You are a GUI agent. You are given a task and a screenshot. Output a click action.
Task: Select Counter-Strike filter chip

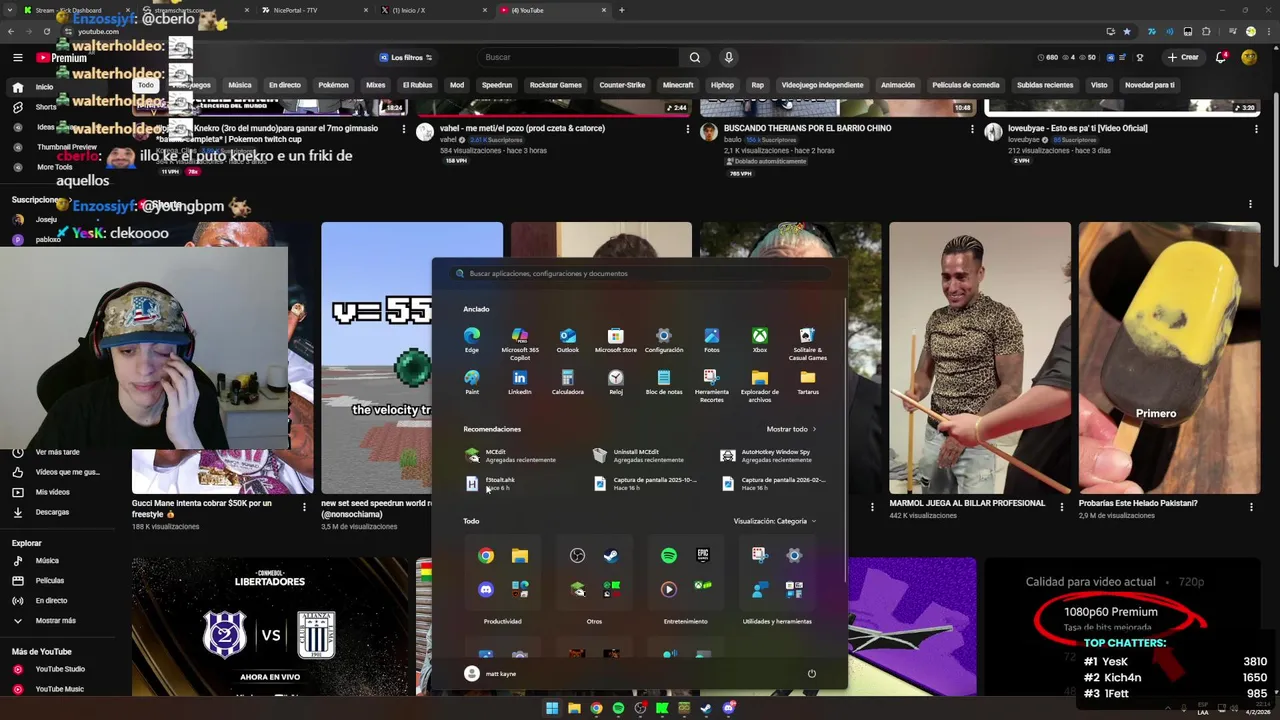pyautogui.click(x=622, y=85)
